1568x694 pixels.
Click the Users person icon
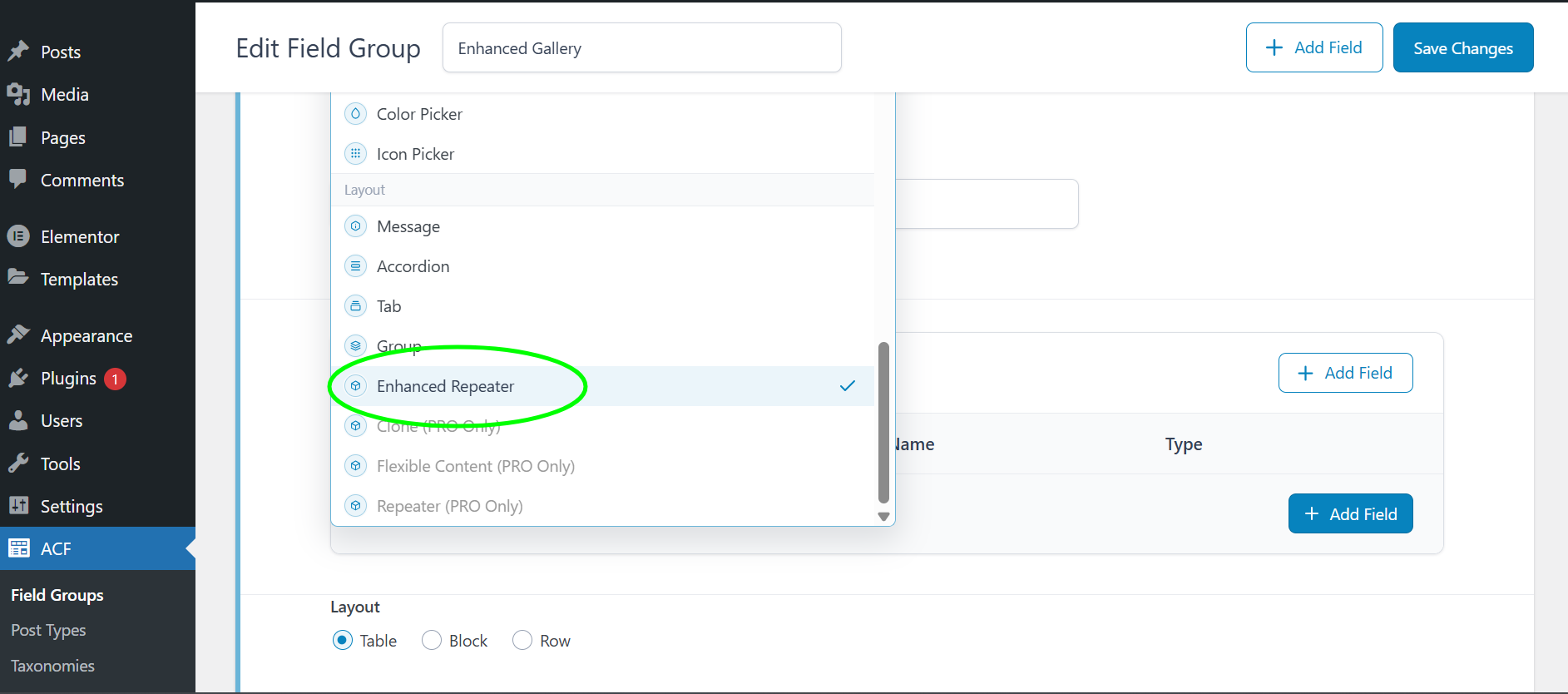[18, 420]
